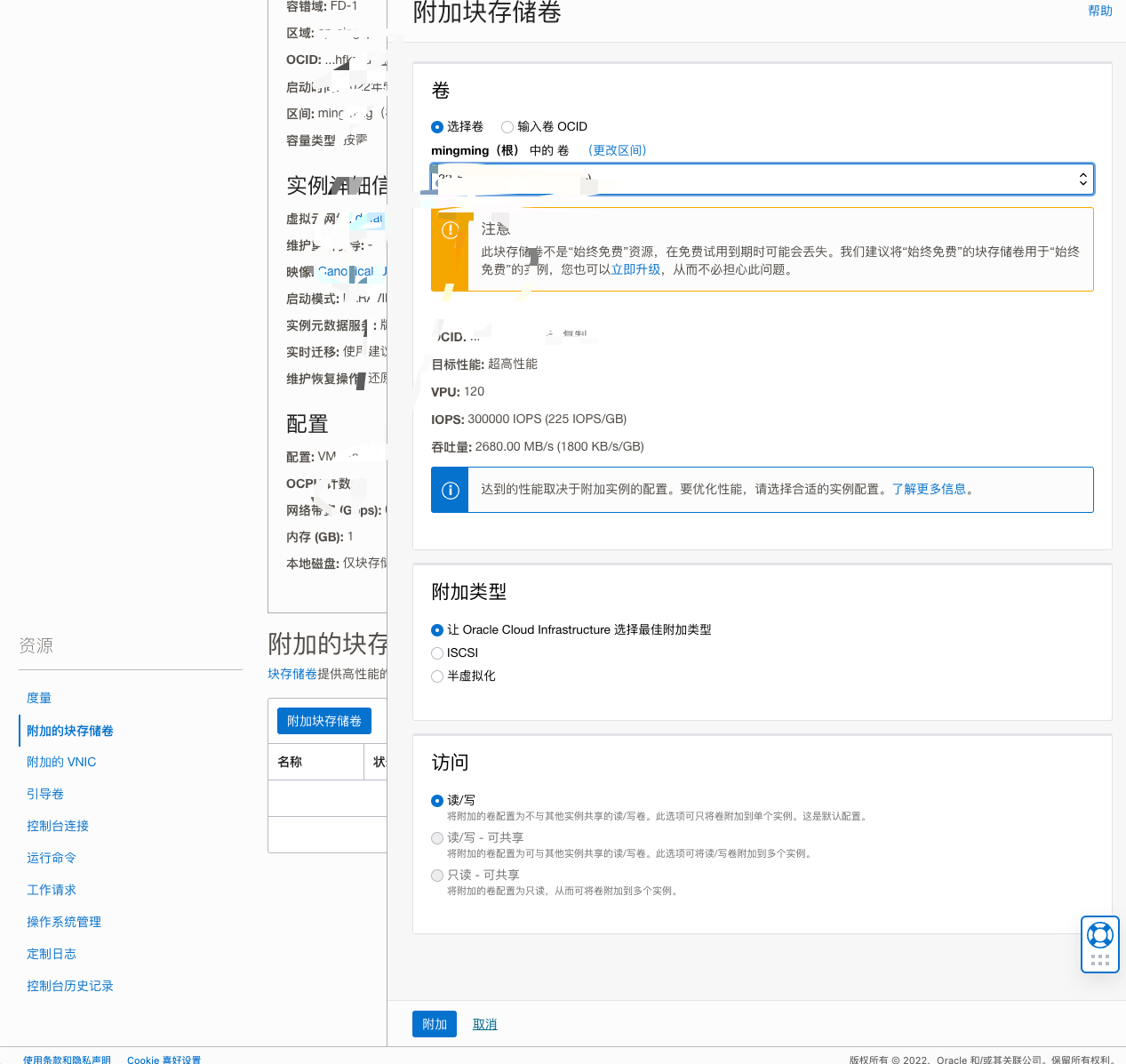Screen dimensions: 1126x1064
Task: Click the lifebuoy support help icon
Action: coord(1099,934)
